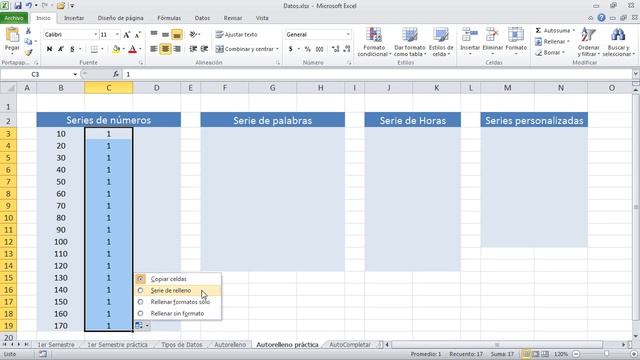The height and width of the screenshot is (360, 640).
Task: Open Formato condicional
Action: (374, 42)
